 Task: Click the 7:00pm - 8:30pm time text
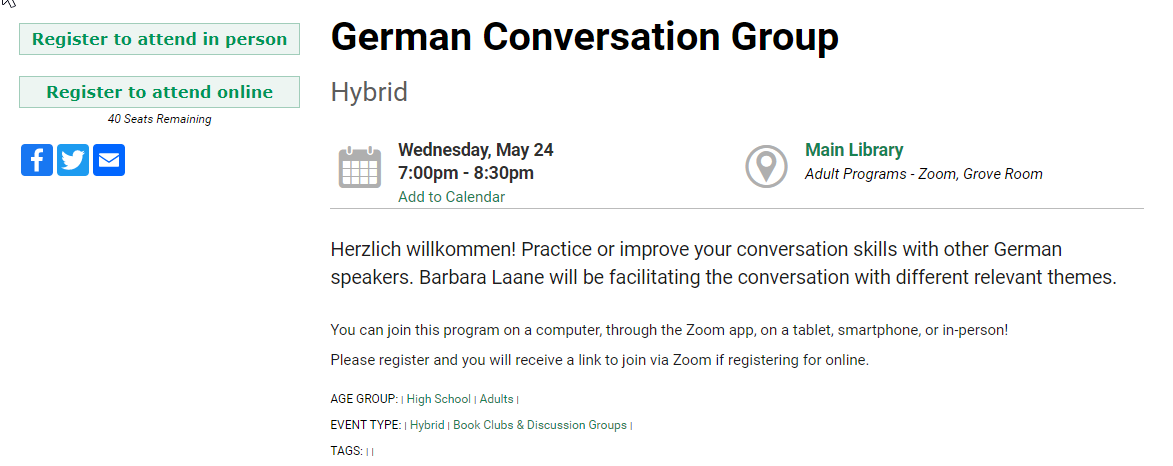pos(466,174)
